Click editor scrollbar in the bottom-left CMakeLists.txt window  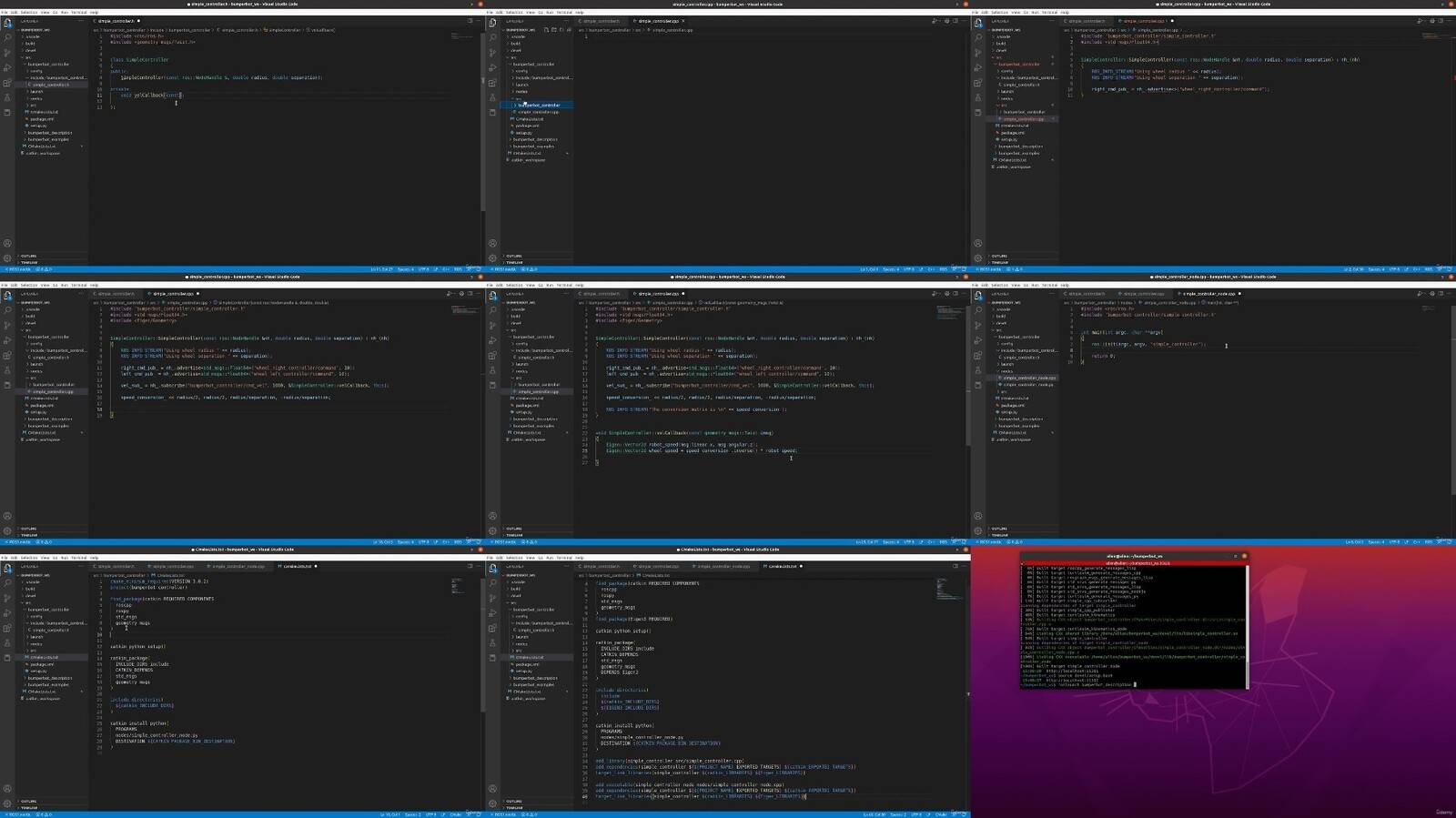coord(481,646)
